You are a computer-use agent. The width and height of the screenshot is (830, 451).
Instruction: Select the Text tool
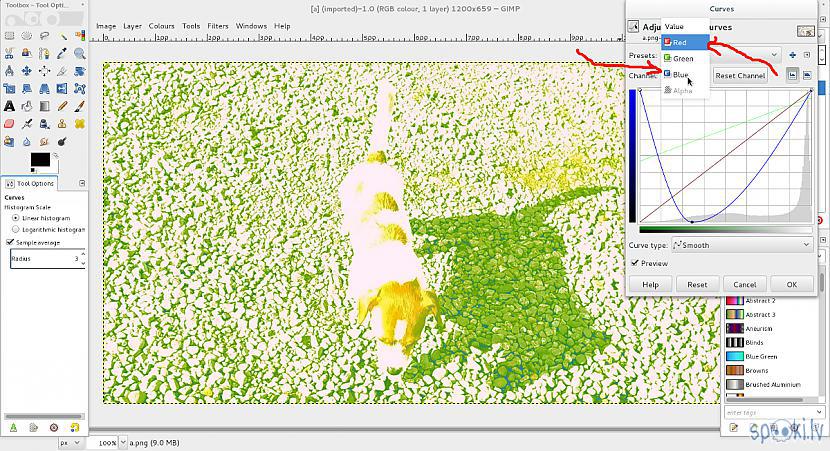(x=10, y=106)
